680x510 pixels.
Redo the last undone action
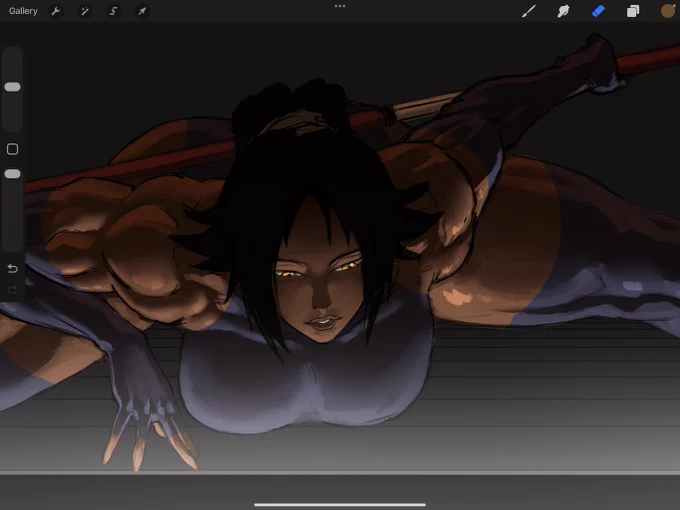pos(12,289)
